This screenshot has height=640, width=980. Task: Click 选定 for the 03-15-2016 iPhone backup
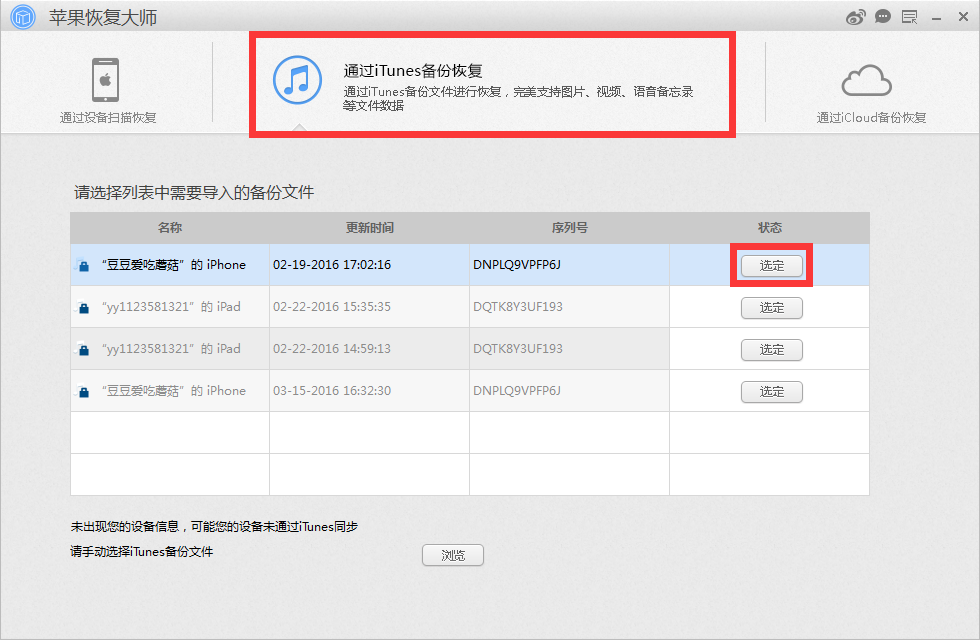tap(771, 392)
